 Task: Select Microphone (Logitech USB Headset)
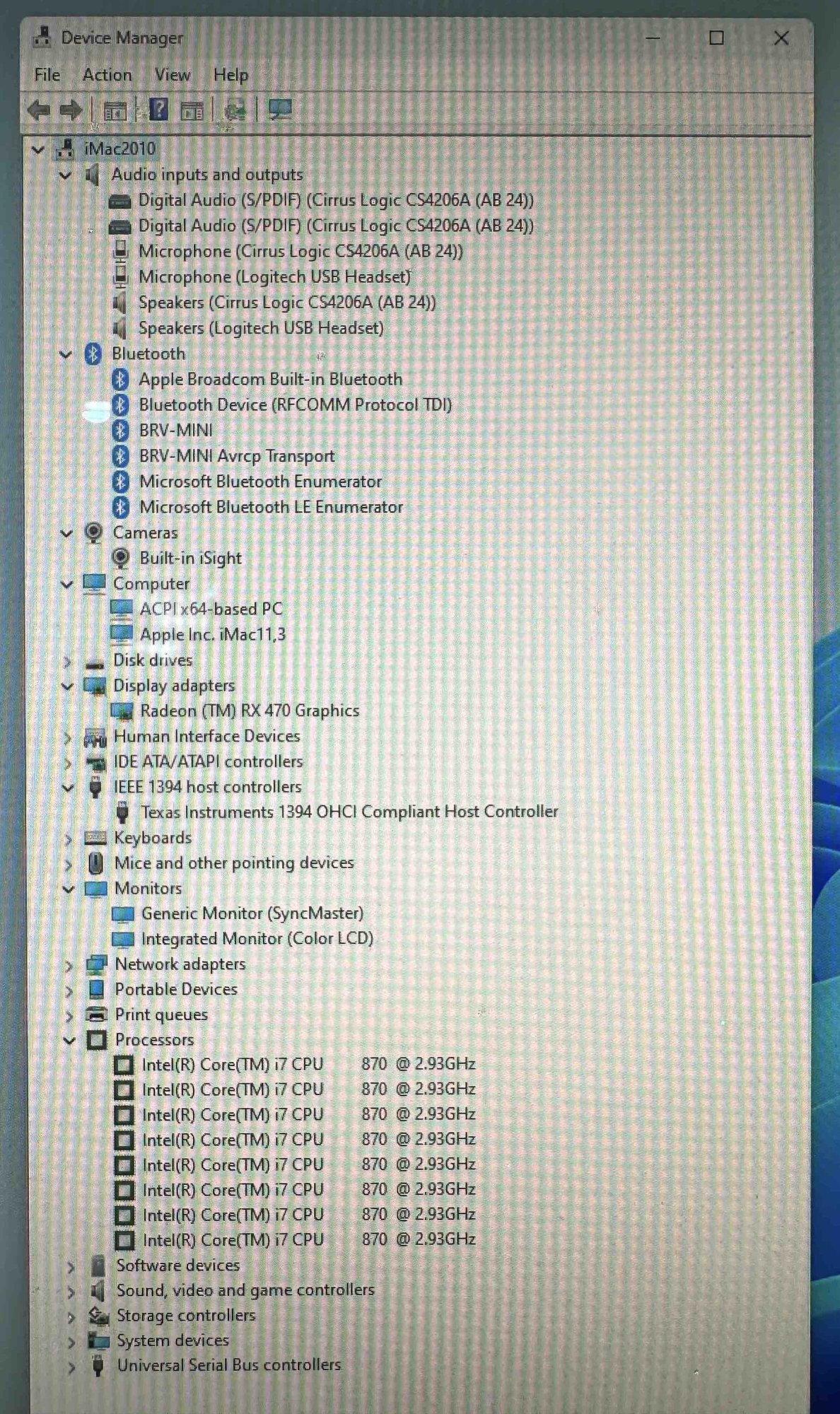[x=274, y=276]
